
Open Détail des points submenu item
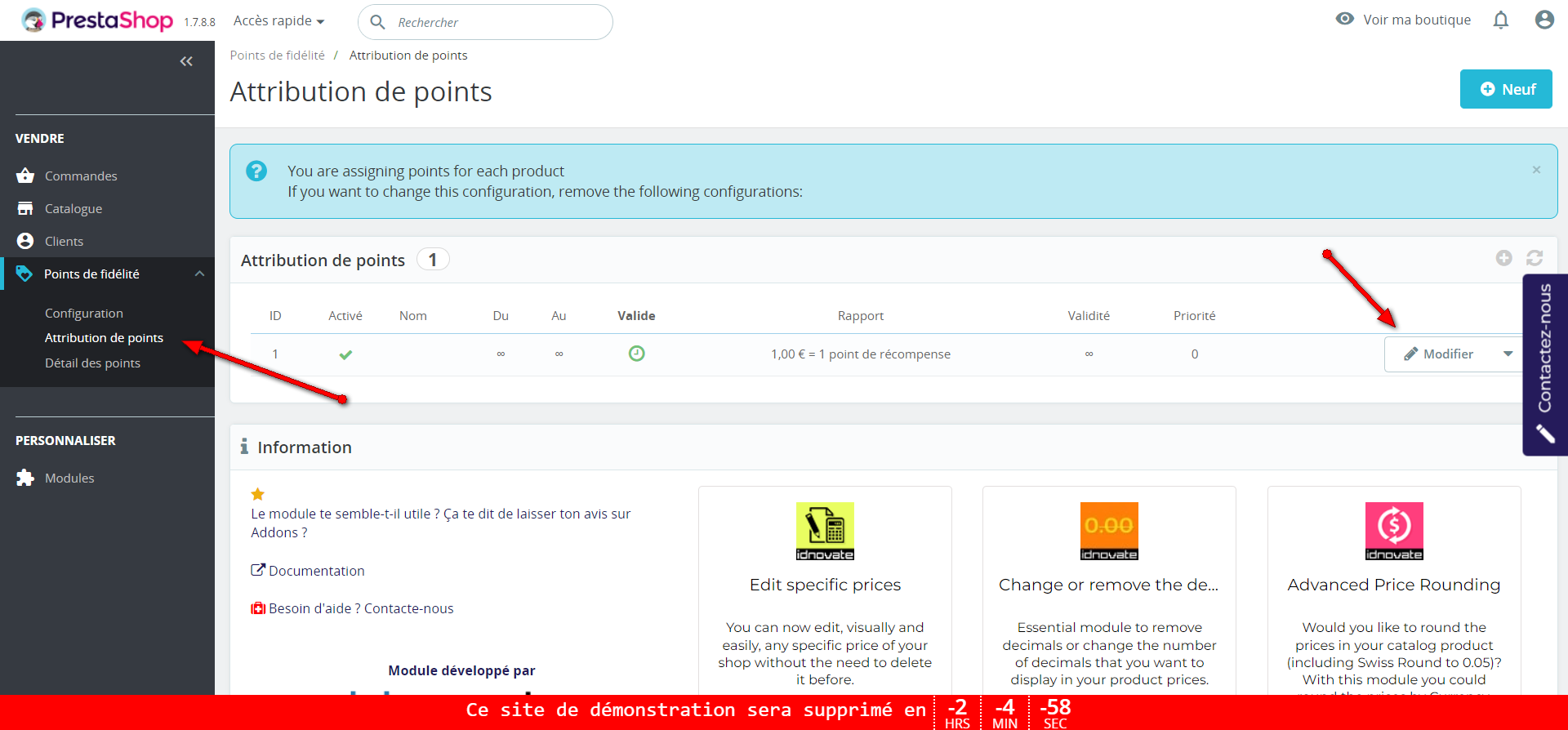(92, 363)
